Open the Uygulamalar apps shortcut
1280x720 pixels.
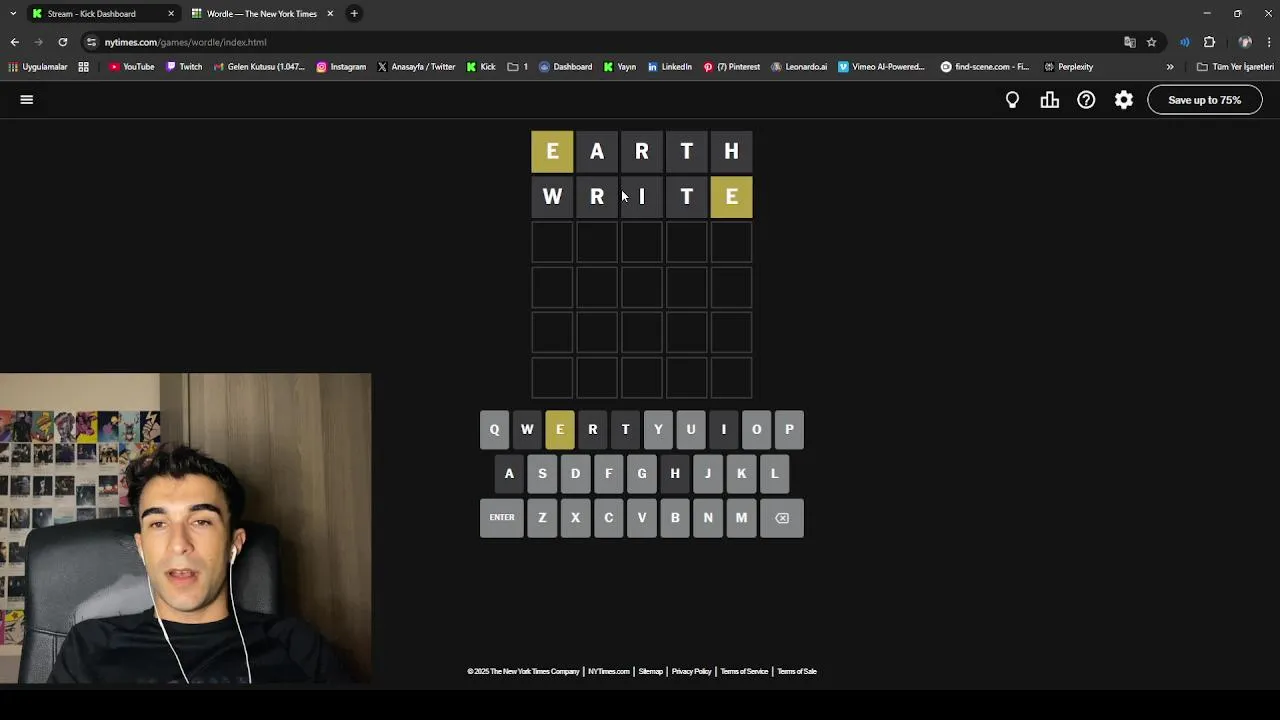click(x=37, y=67)
